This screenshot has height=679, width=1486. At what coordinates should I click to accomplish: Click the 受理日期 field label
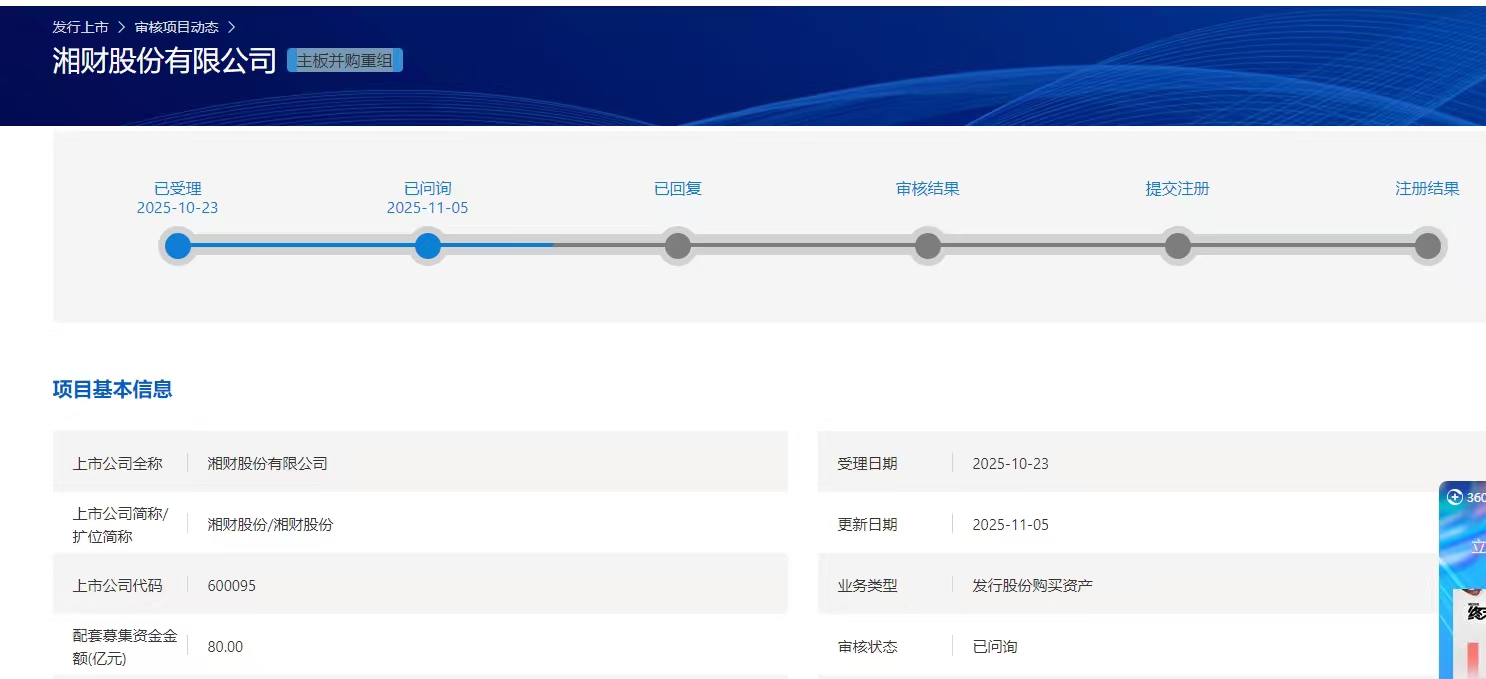[867, 464]
